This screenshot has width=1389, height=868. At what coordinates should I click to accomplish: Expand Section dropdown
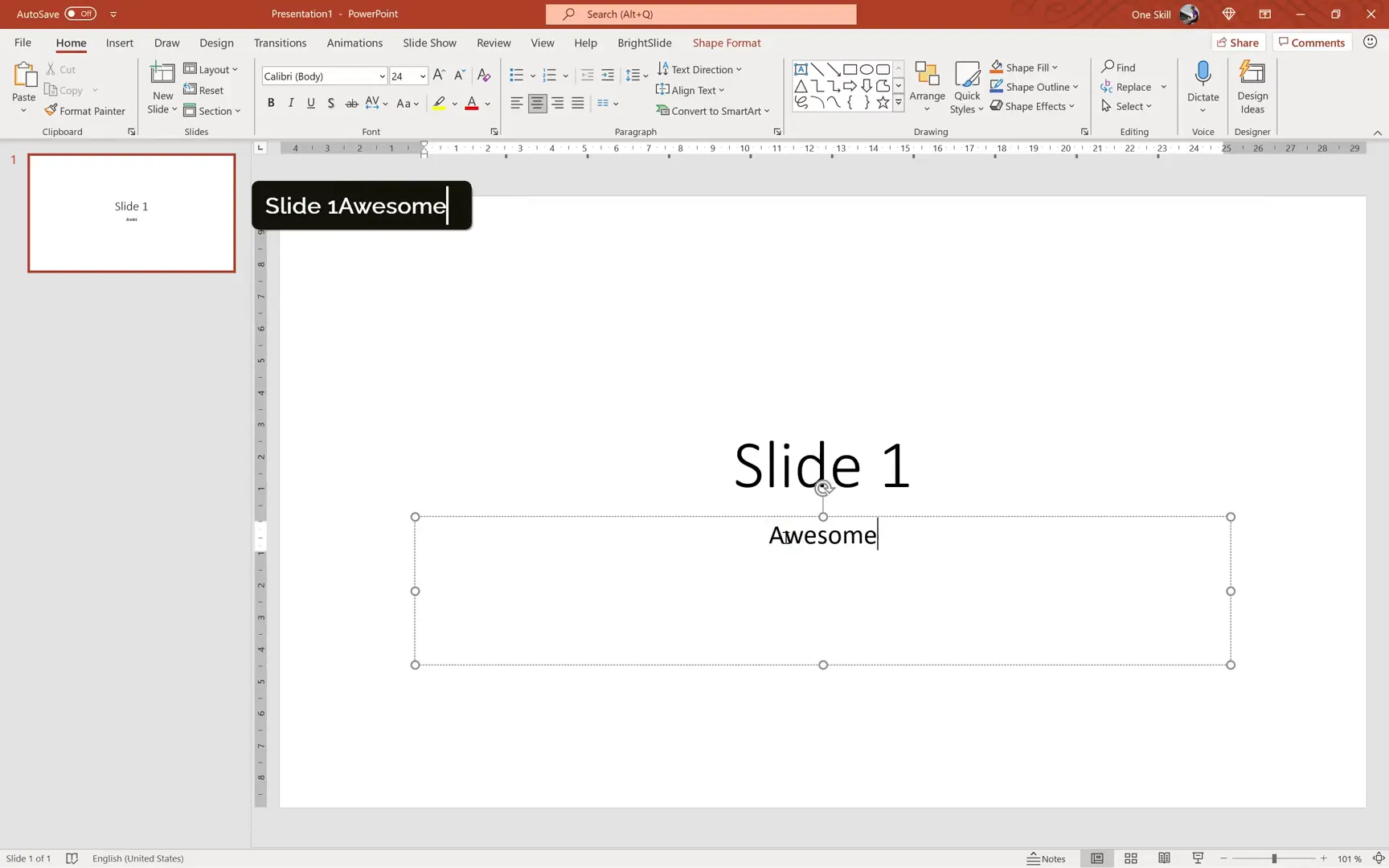coord(212,111)
